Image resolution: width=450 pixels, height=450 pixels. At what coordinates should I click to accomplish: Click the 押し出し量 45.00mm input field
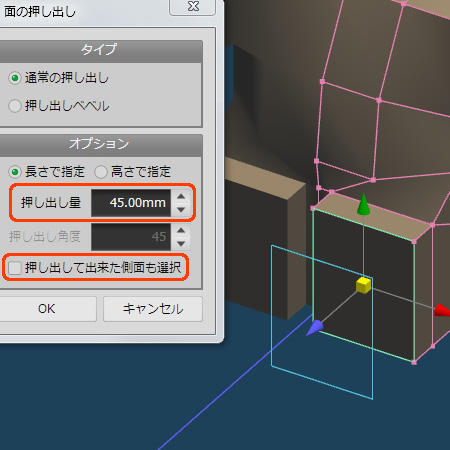click(131, 203)
